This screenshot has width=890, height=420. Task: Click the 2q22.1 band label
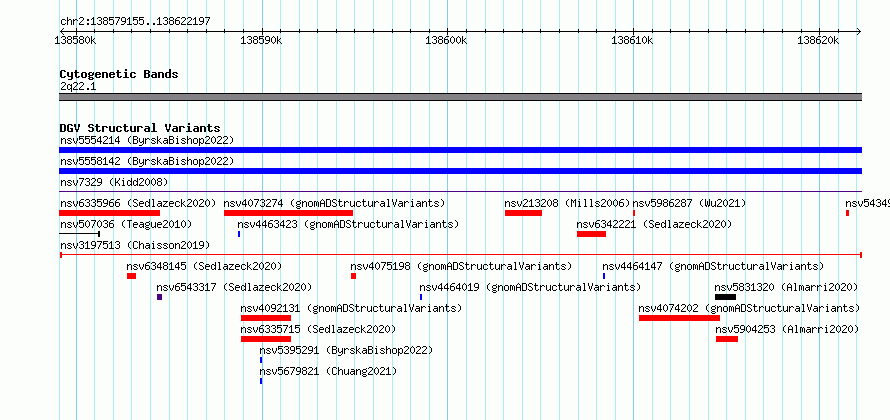click(x=78, y=86)
